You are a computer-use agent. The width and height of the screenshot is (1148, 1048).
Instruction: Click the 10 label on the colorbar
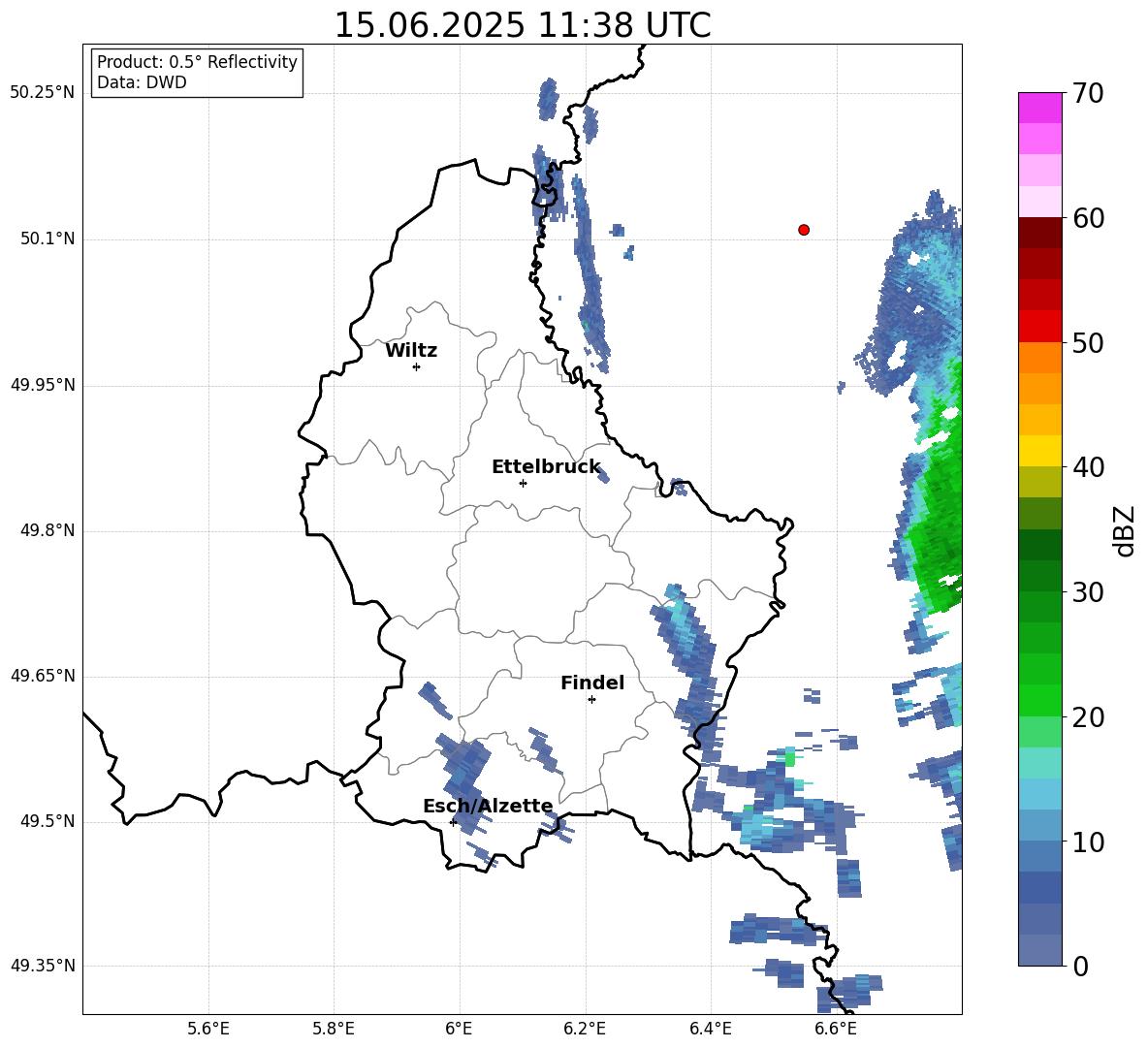click(x=1088, y=842)
